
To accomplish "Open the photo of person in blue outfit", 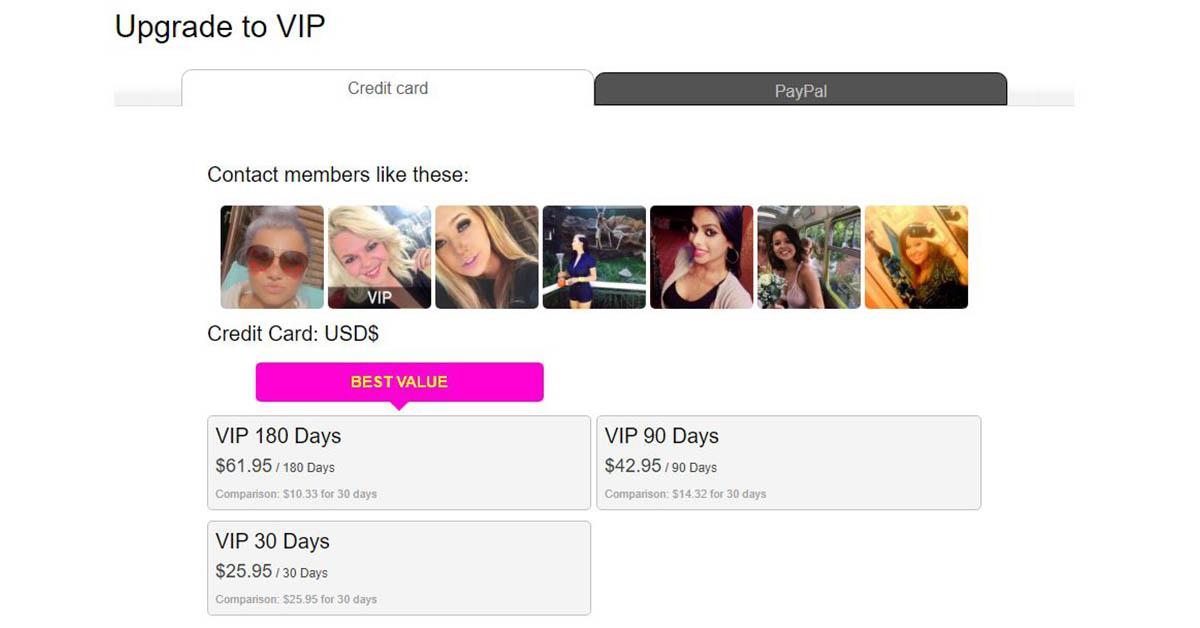I will pyautogui.click(x=594, y=257).
